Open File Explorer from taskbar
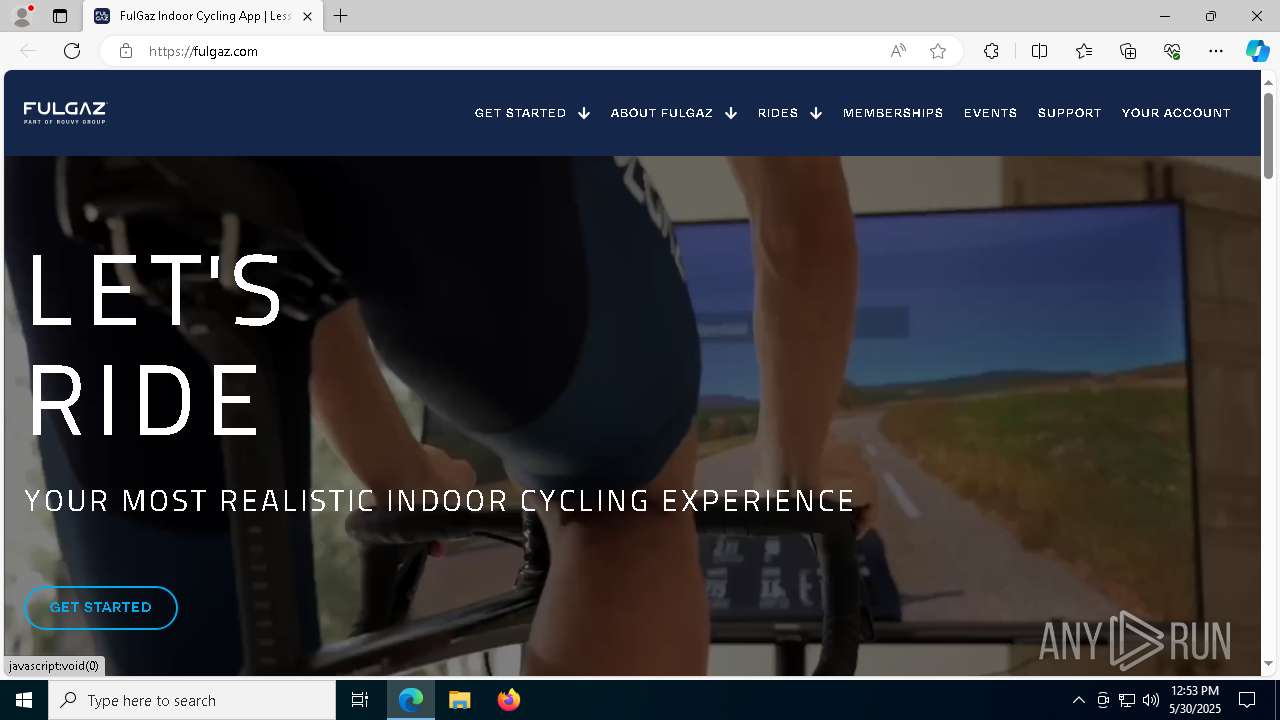 (x=460, y=700)
